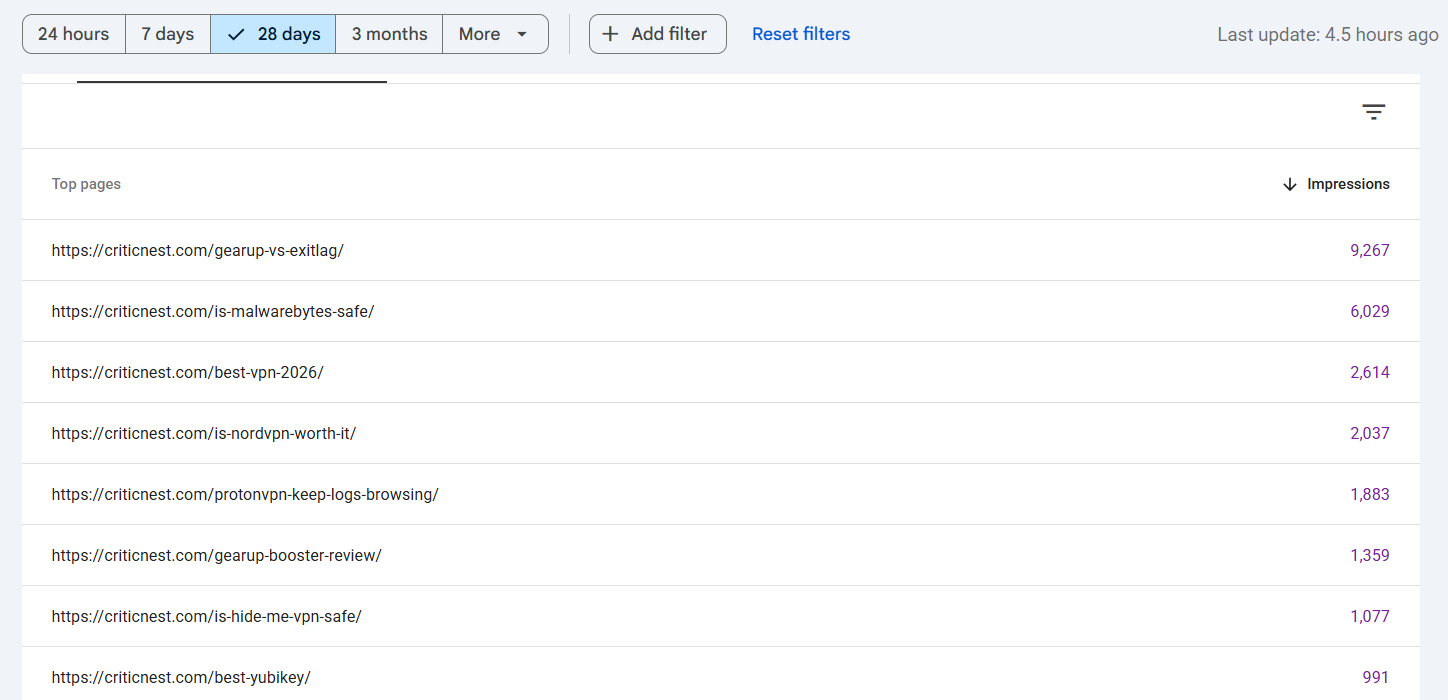Open the gearup-booster-review page row
Image resolution: width=1448 pixels, height=700 pixels.
[721, 555]
